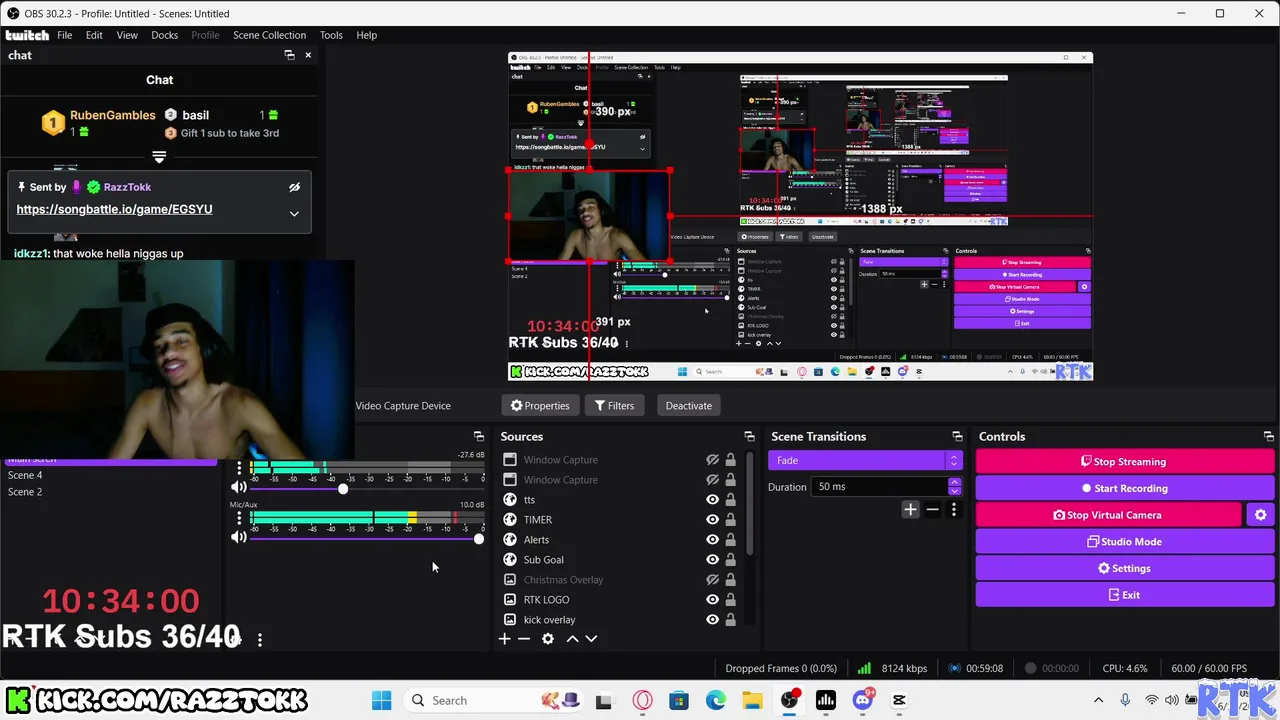Float the chat dock
Screen dimensions: 1280x720
click(289, 55)
